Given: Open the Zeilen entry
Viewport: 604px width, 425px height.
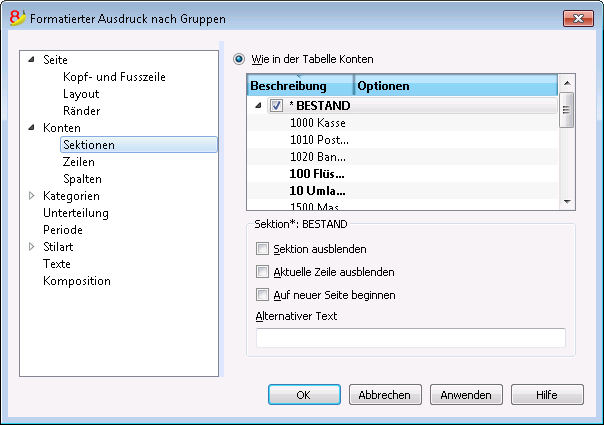Looking at the screenshot, I should pos(79,162).
